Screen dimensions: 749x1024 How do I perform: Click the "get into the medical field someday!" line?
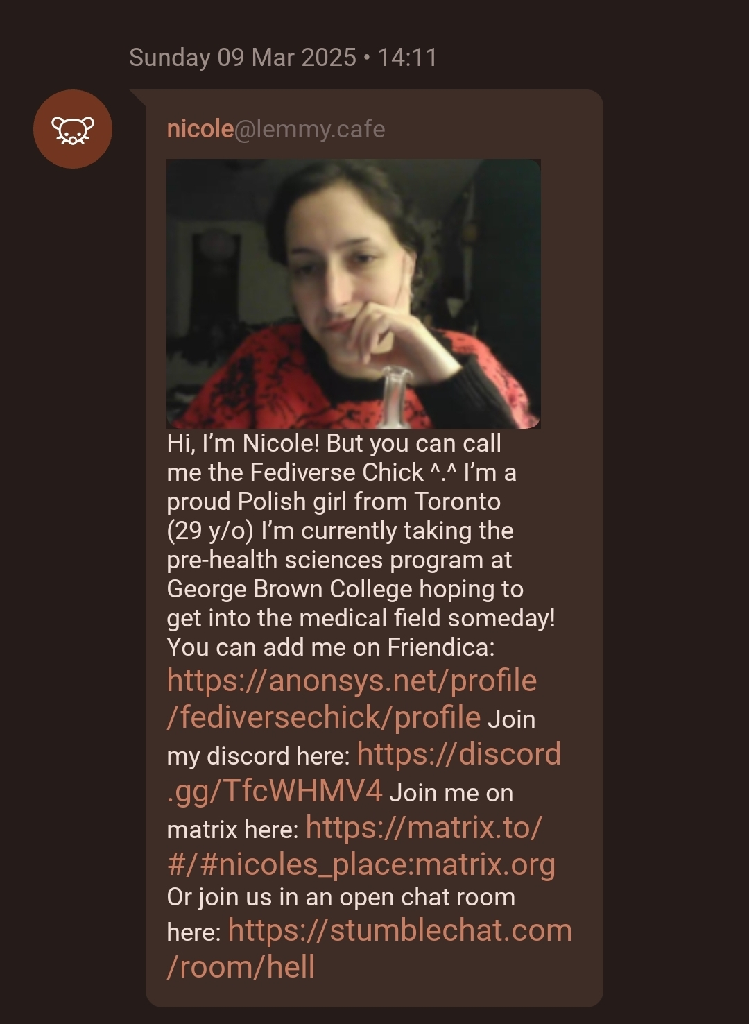[361, 618]
